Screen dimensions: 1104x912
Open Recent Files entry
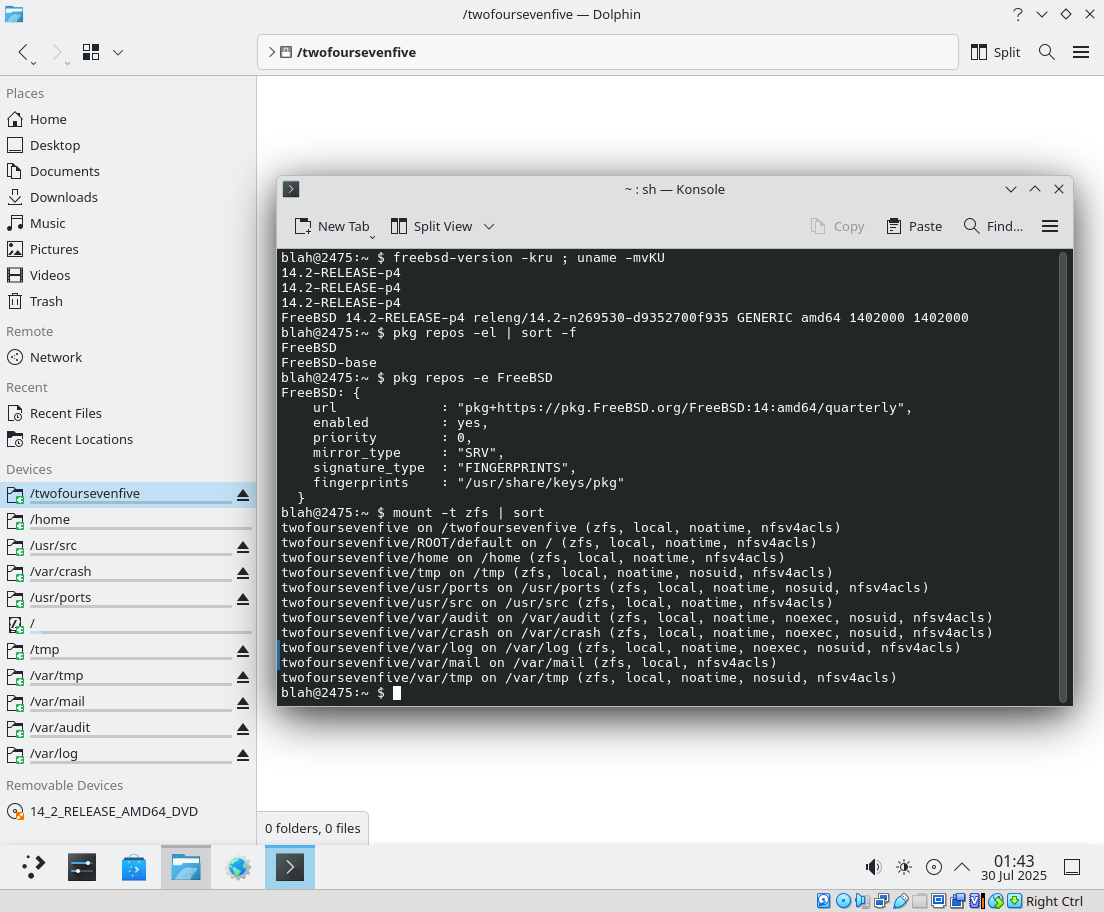(x=127, y=413)
